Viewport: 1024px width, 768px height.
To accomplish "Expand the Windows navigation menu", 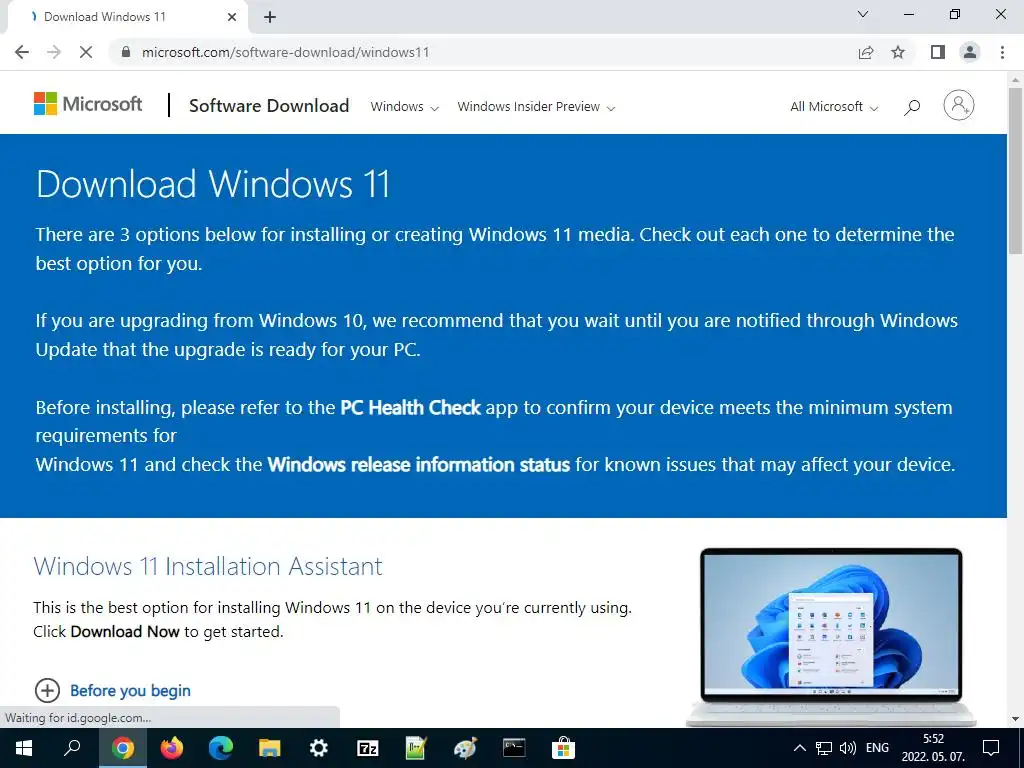I will click(x=404, y=106).
